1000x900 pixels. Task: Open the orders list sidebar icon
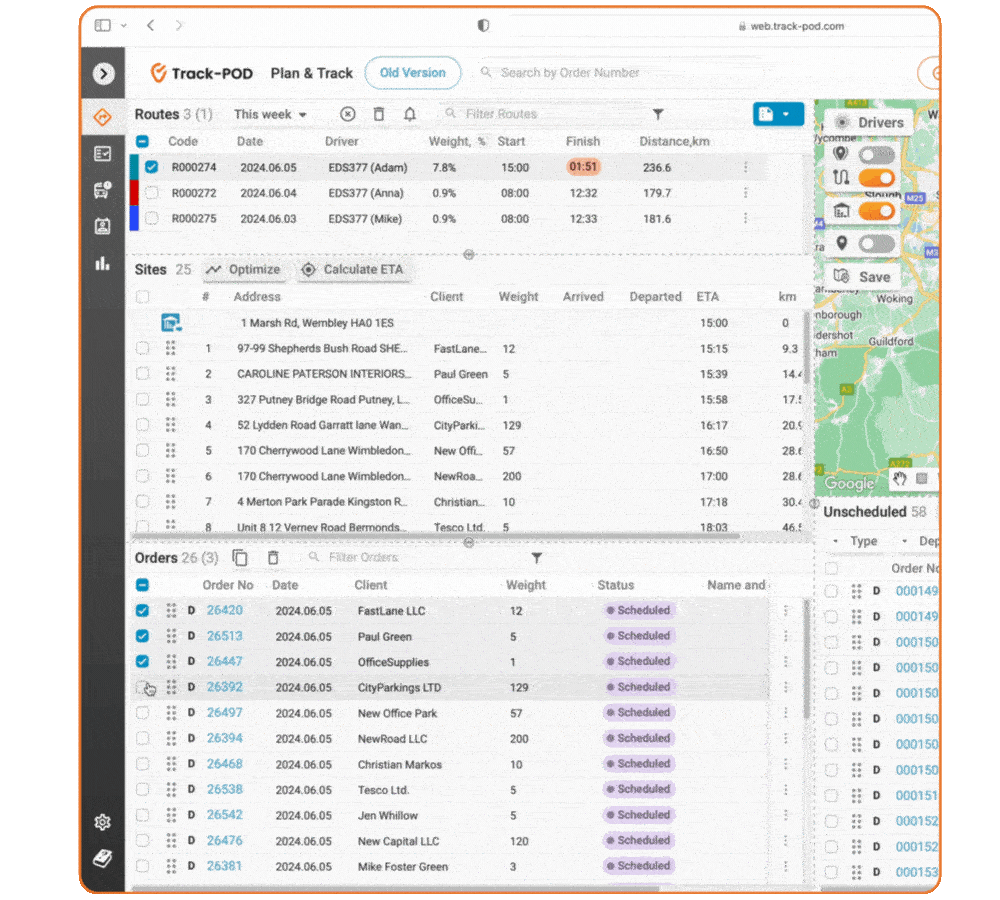tap(103, 154)
